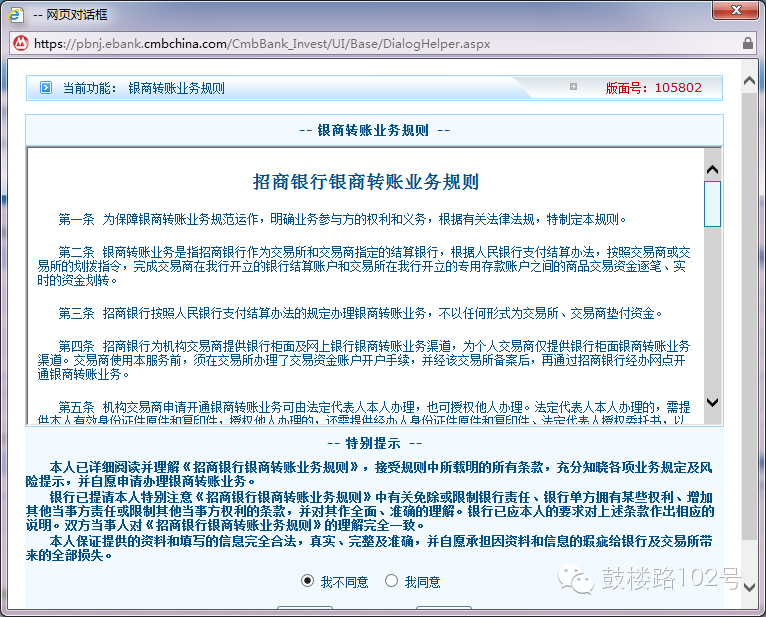Click the Internet Explorer icon in title bar
Viewport: 766px width, 617px height.
pyautogui.click(x=15, y=14)
